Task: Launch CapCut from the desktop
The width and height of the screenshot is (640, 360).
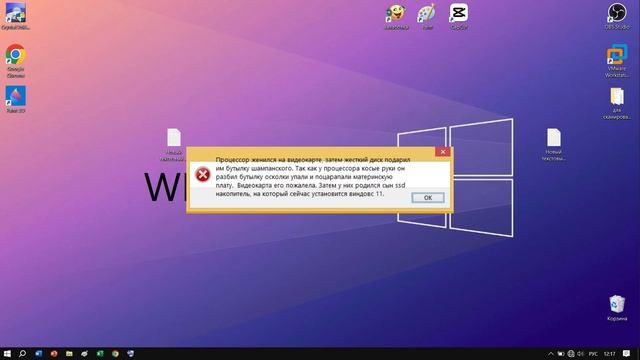Action: pyautogui.click(x=459, y=17)
